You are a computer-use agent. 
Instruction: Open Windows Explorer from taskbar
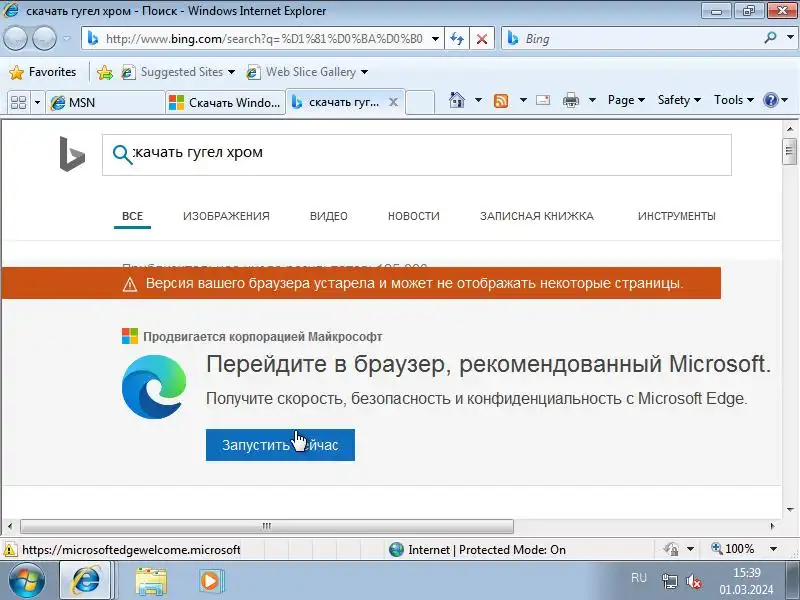click(151, 582)
